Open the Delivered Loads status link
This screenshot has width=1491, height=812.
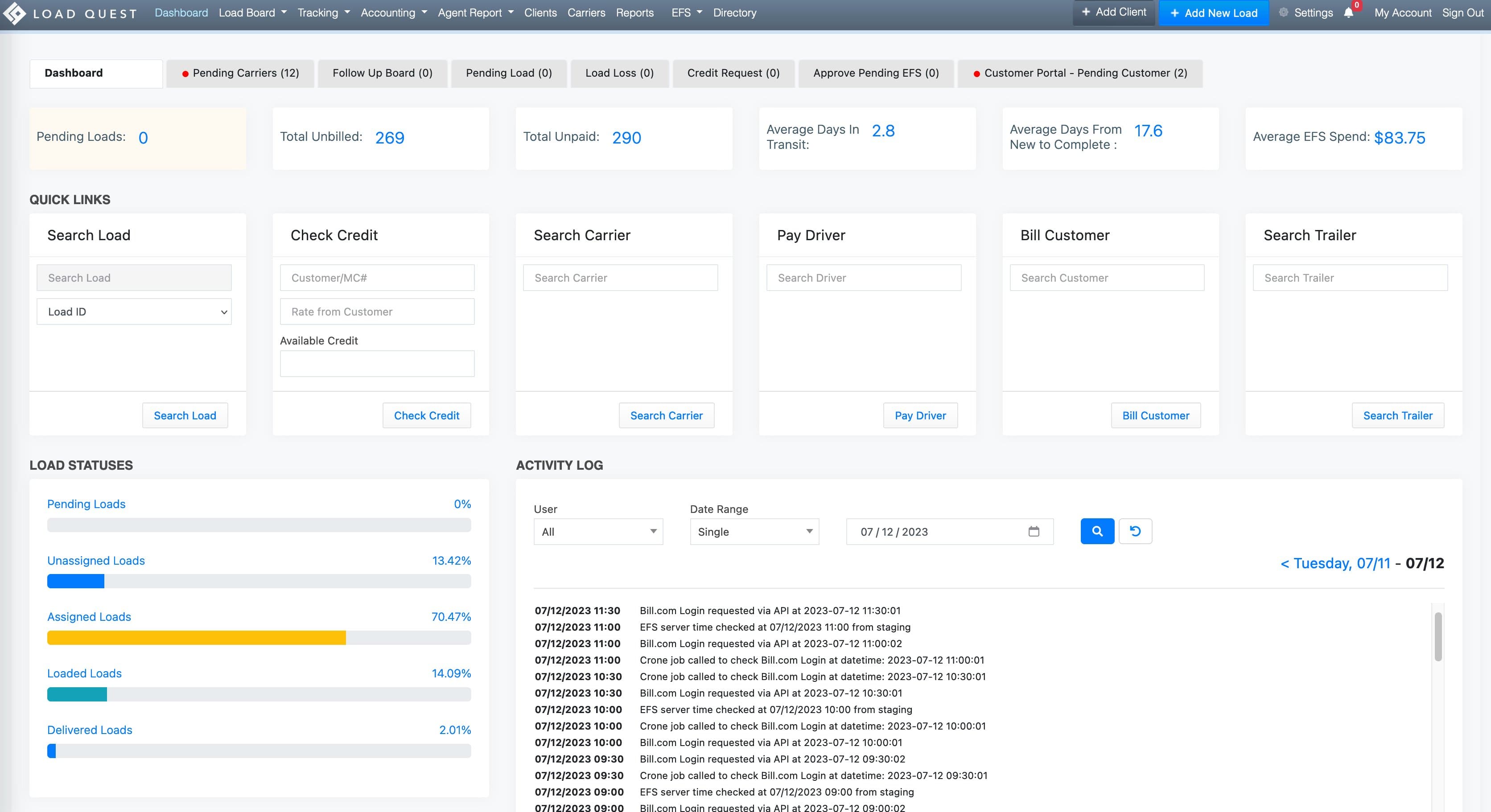click(x=90, y=730)
